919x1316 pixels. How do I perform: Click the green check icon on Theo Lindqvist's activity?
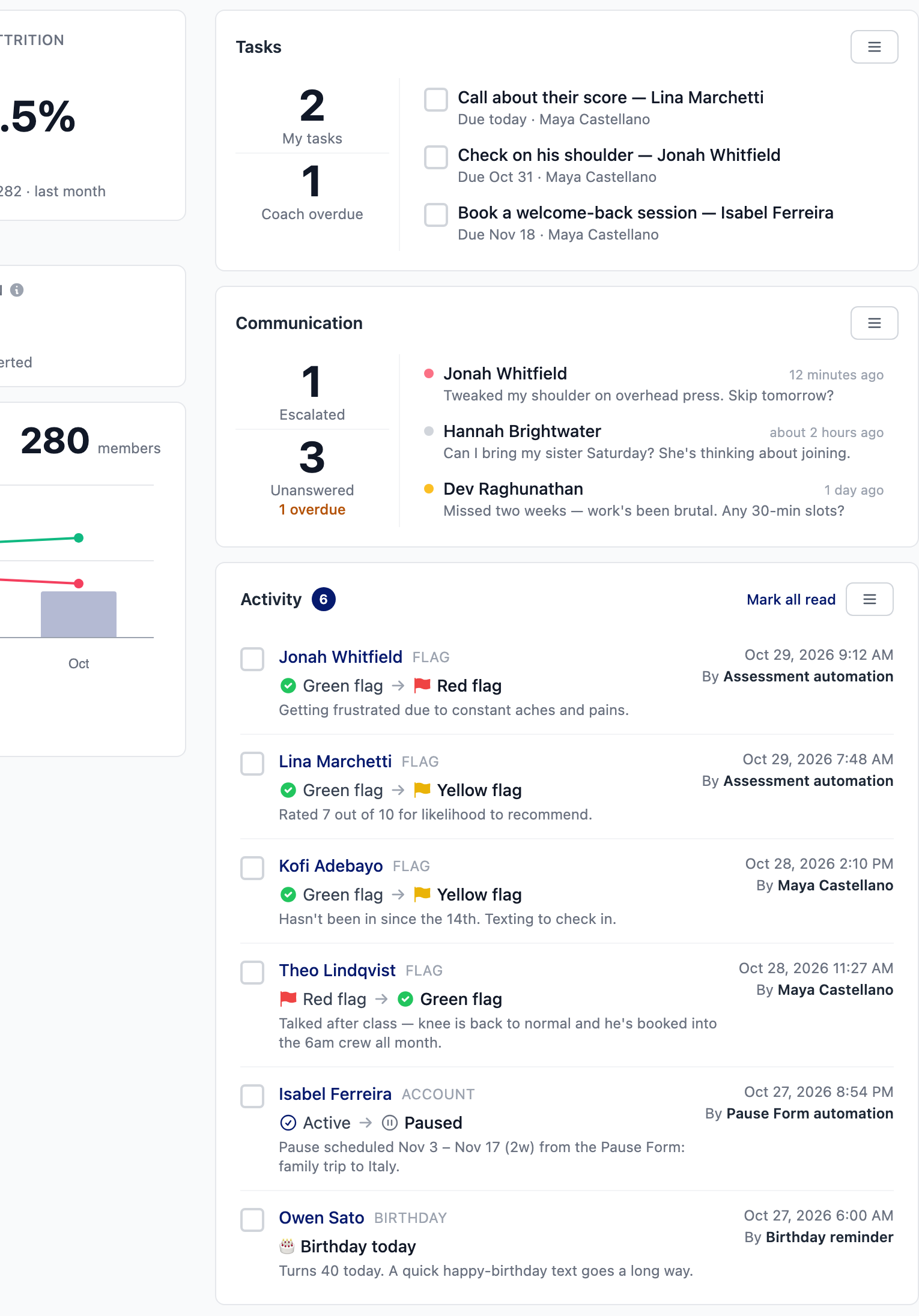[405, 999]
